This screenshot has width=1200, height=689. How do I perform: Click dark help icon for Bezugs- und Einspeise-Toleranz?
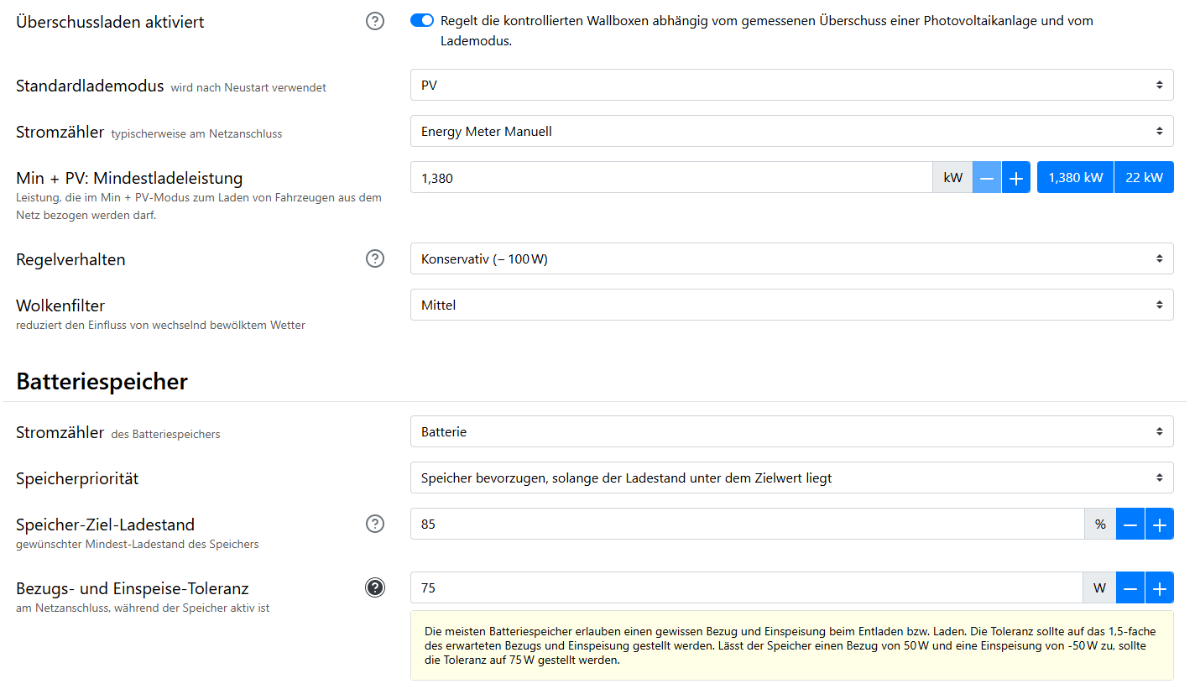tap(375, 588)
